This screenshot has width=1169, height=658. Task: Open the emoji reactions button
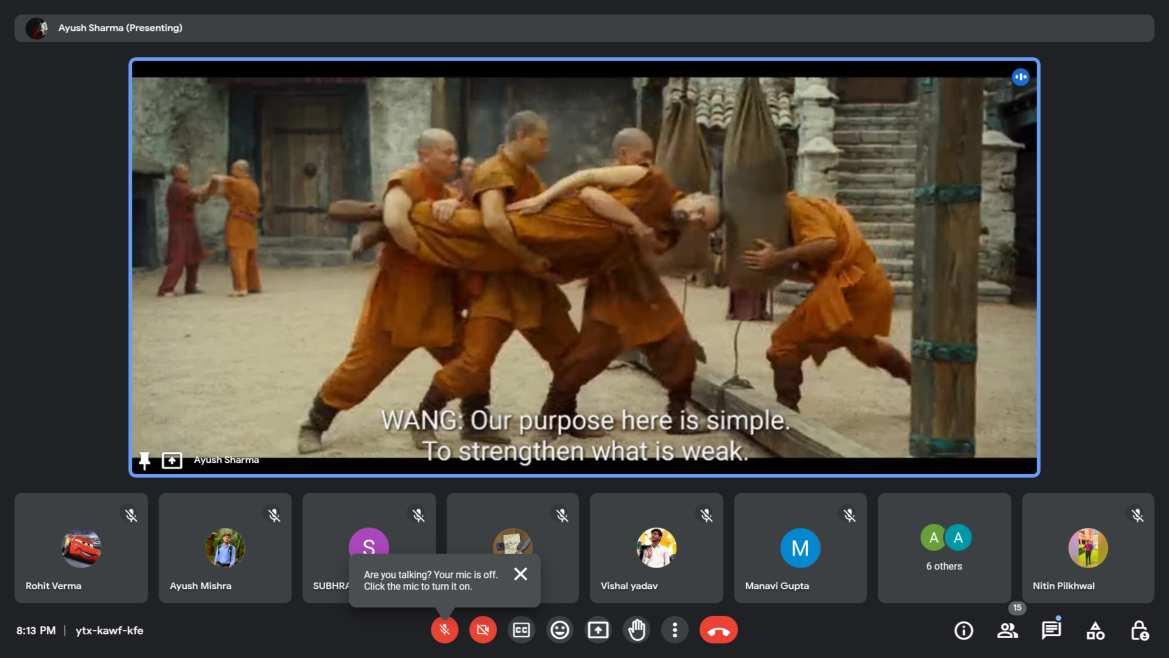(x=560, y=630)
